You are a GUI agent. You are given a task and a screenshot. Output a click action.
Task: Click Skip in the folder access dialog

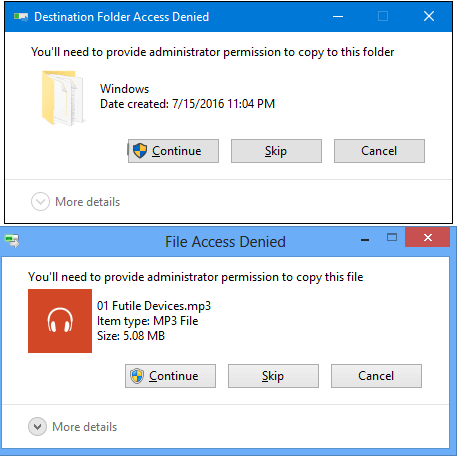[276, 151]
